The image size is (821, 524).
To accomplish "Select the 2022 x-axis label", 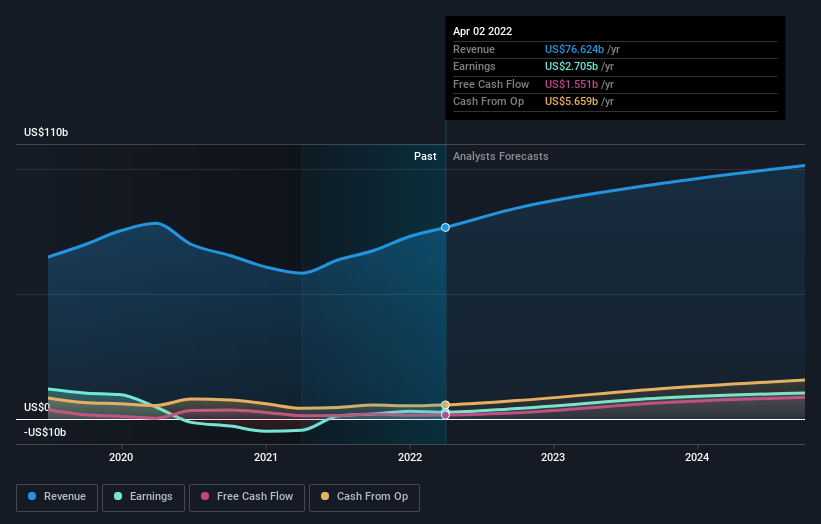I will pos(410,457).
